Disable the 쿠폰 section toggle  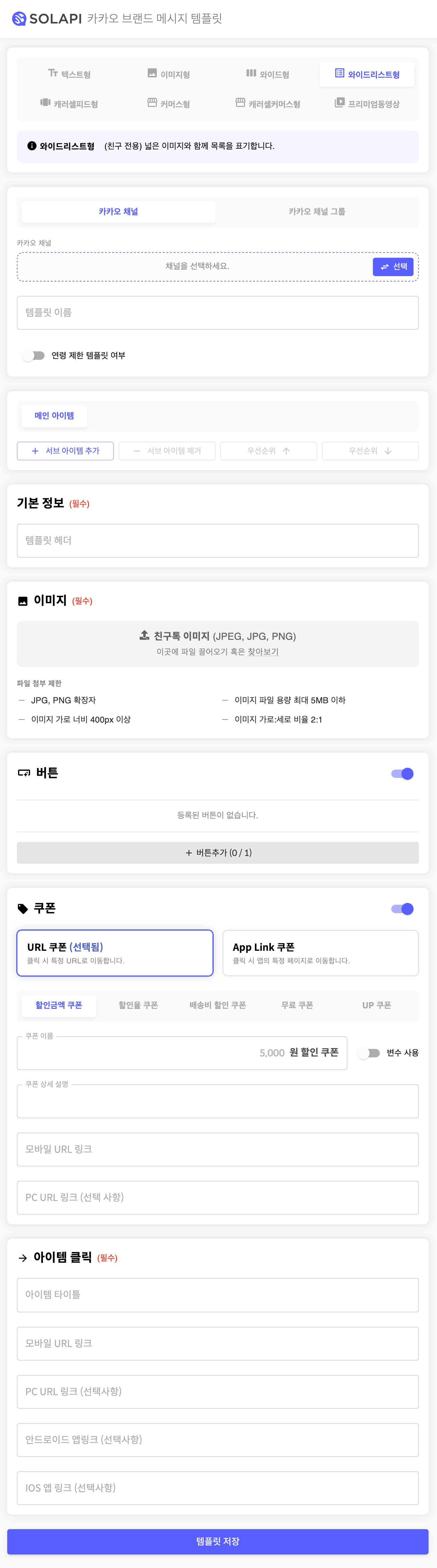click(402, 909)
